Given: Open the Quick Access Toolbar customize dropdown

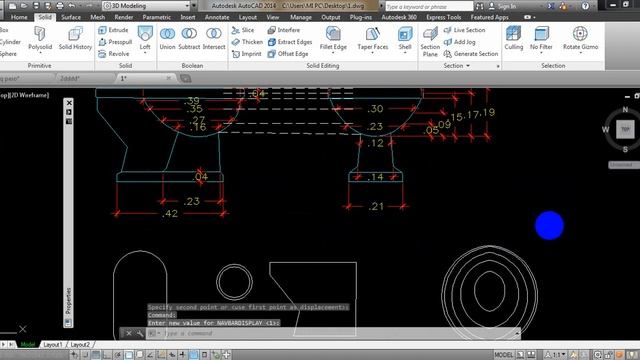Looking at the screenshot, I should (194, 6).
